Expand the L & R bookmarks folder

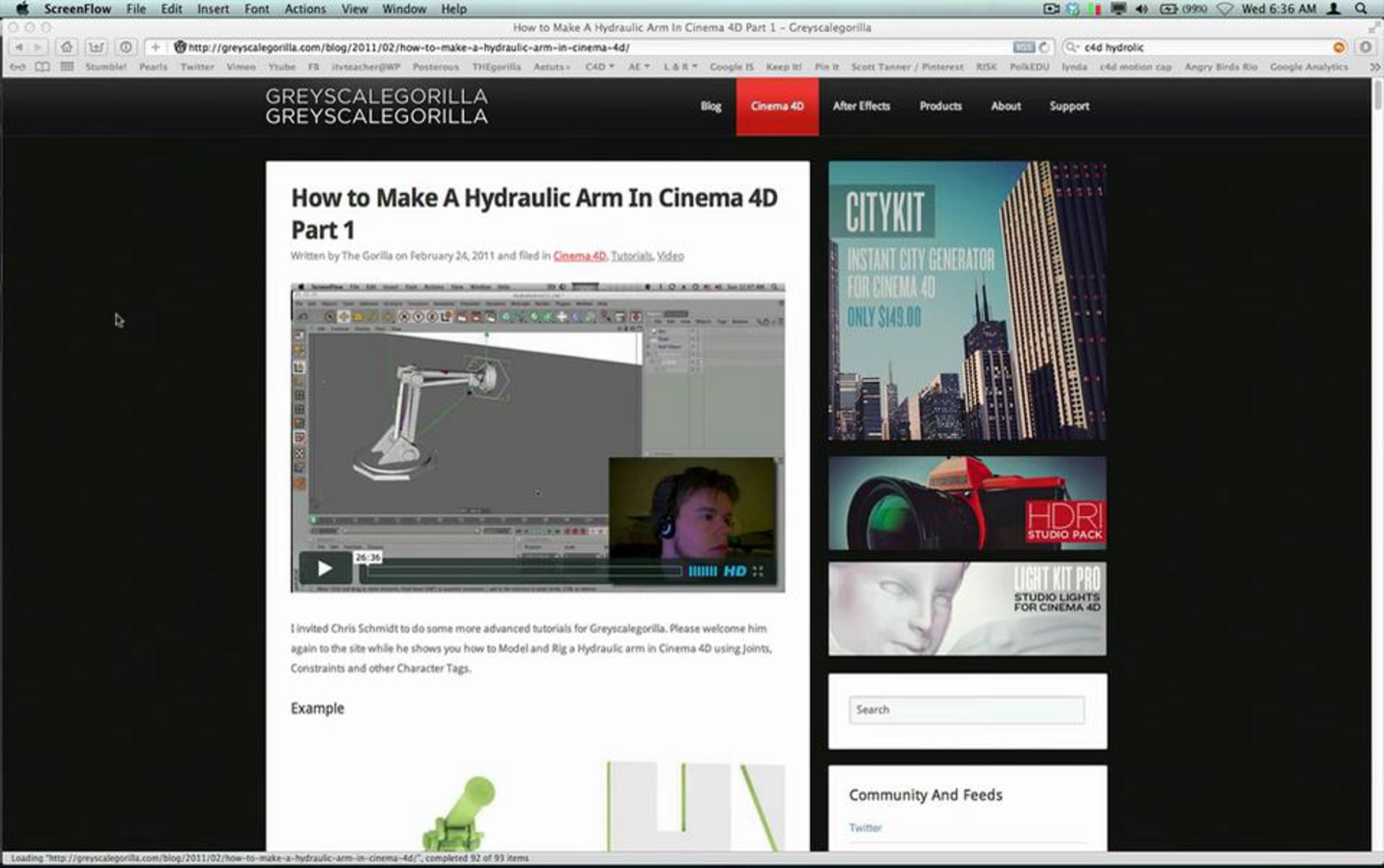tap(680, 67)
